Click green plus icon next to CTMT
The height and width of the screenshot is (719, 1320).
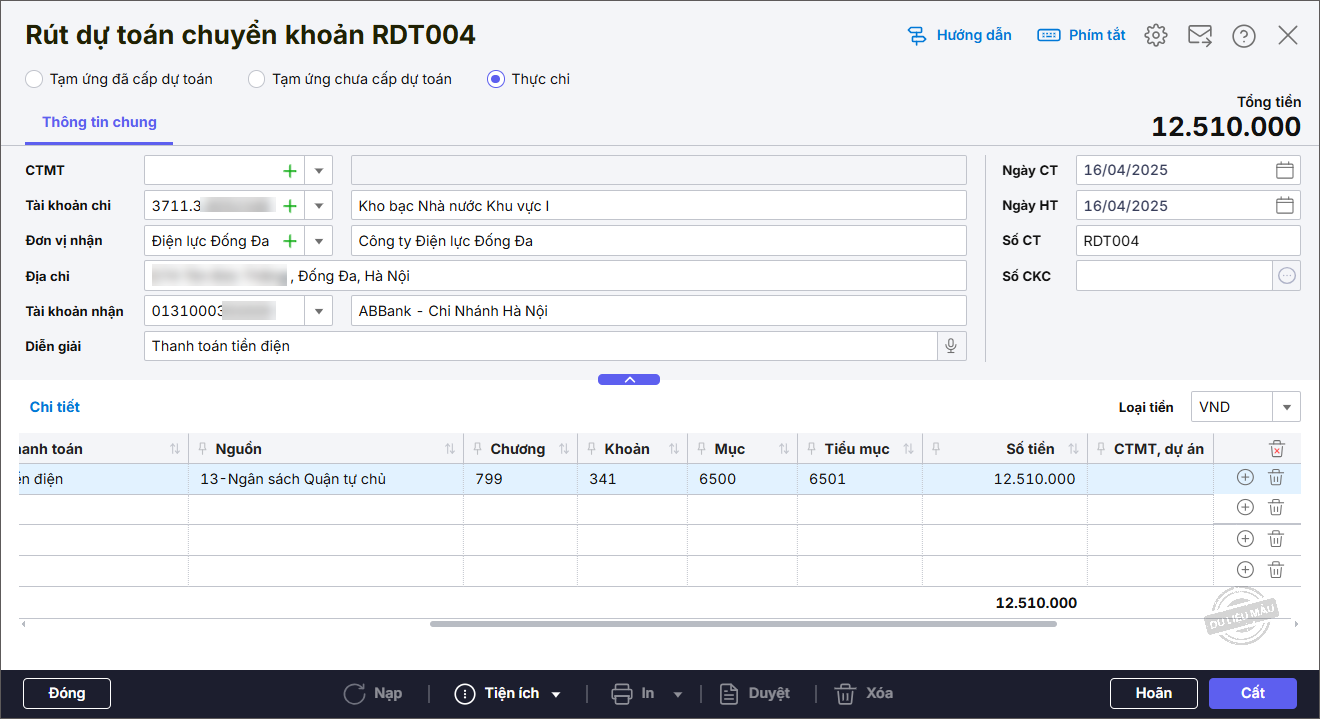290,171
